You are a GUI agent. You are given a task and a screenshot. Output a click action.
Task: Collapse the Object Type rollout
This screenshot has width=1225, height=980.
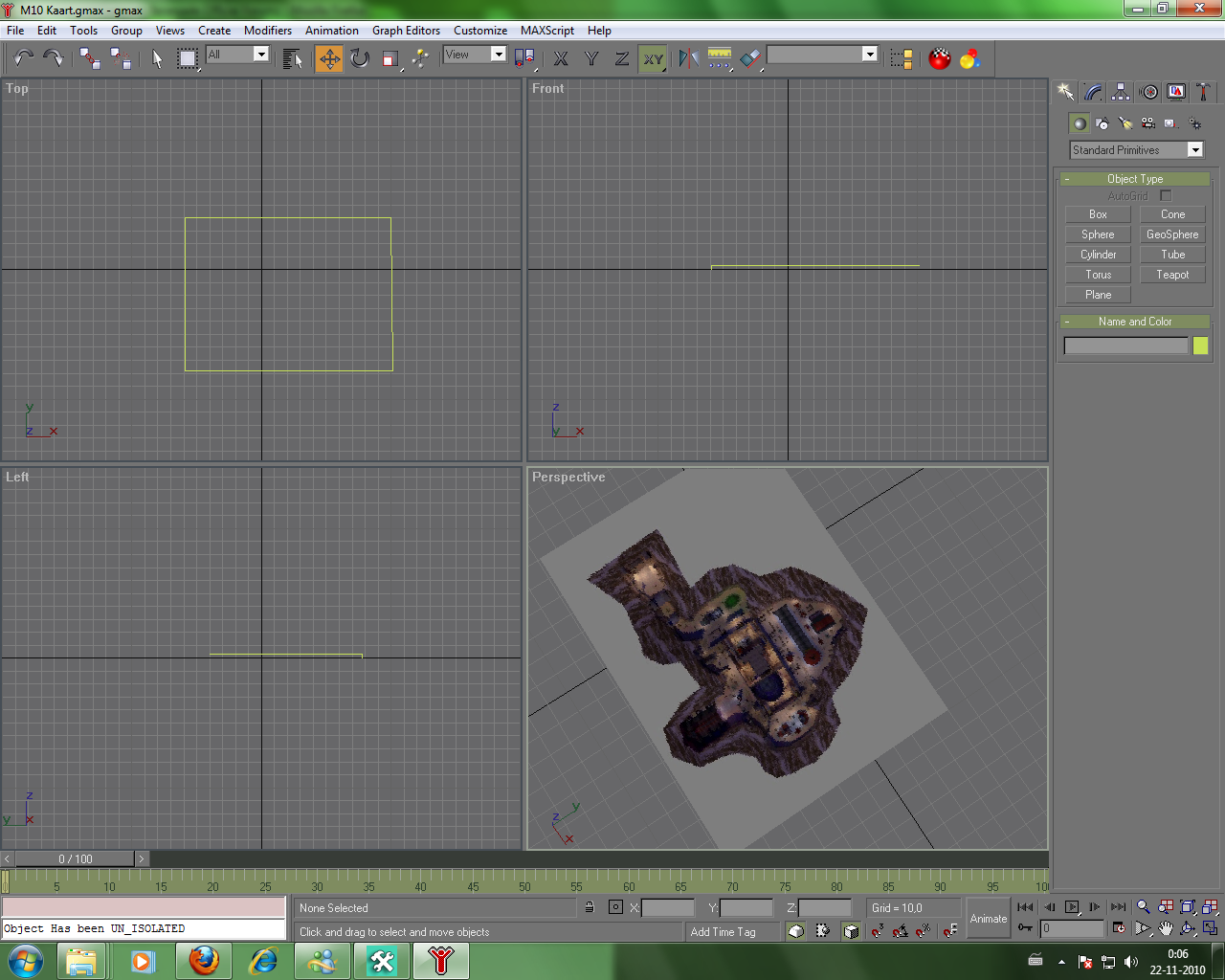click(x=1134, y=179)
